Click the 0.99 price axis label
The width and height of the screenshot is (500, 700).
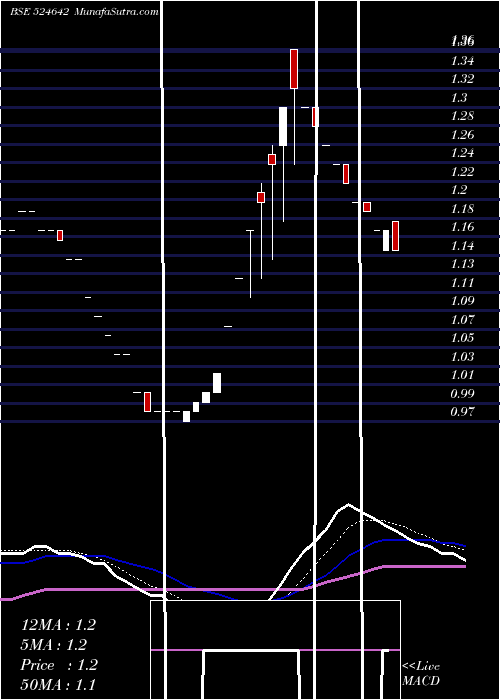[462, 393]
